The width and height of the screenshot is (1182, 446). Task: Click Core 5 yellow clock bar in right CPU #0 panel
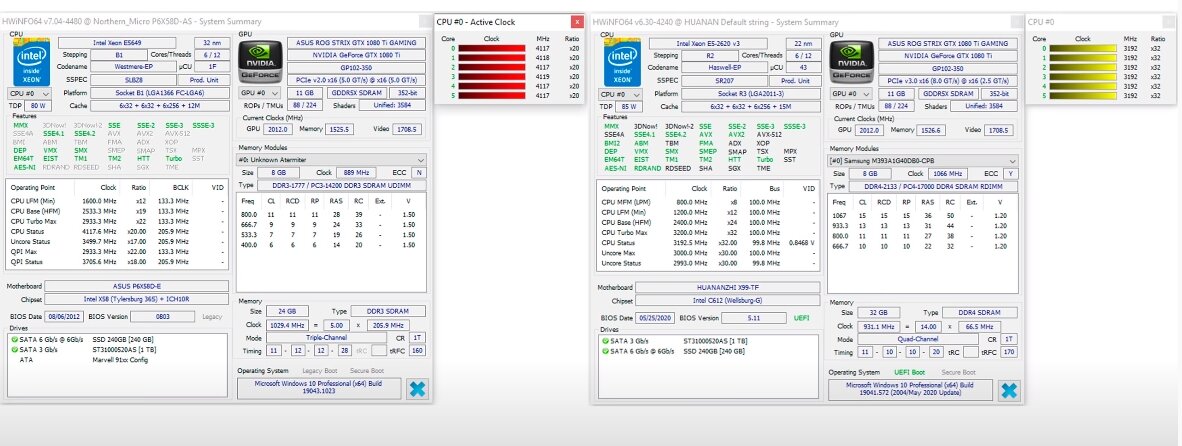click(x=1083, y=96)
